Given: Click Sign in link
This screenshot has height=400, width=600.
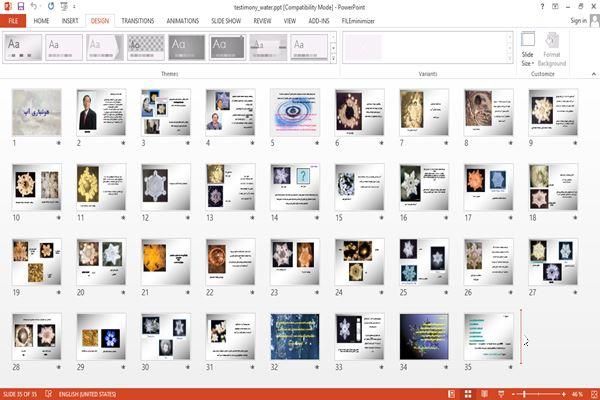Looking at the screenshot, I should pyautogui.click(x=578, y=21).
